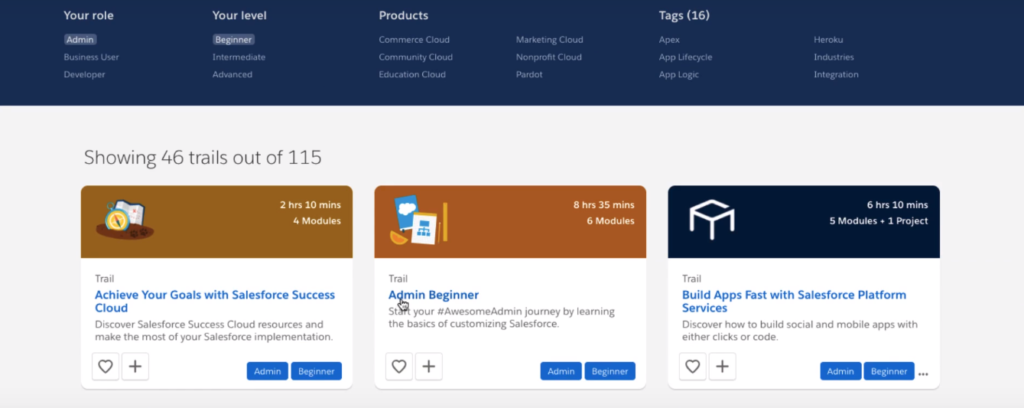Viewport: 1024px width, 408px height.
Task: Click Admin tag on Achieve Your Goals card
Action: (267, 371)
